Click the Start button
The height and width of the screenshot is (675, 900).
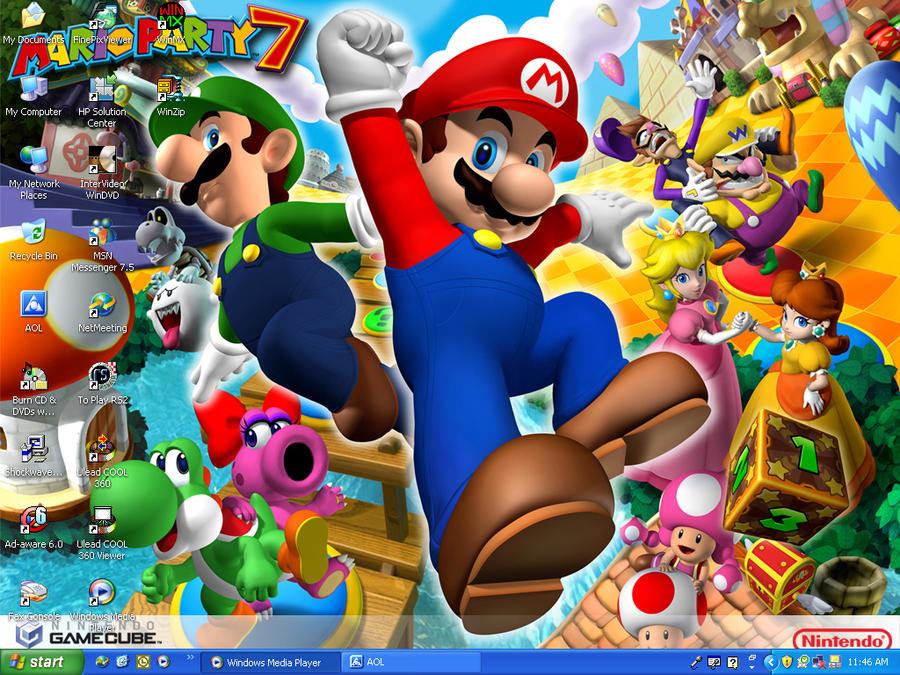pyautogui.click(x=40, y=661)
